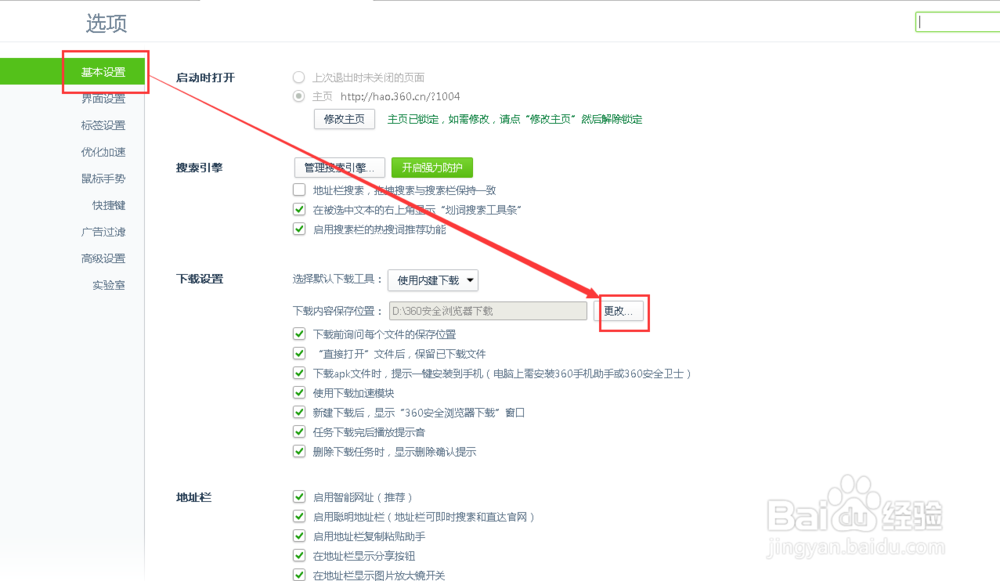Image resolution: width=1000 pixels, height=581 pixels.
Task: Open 广告过滤 settings
Action: 103,232
